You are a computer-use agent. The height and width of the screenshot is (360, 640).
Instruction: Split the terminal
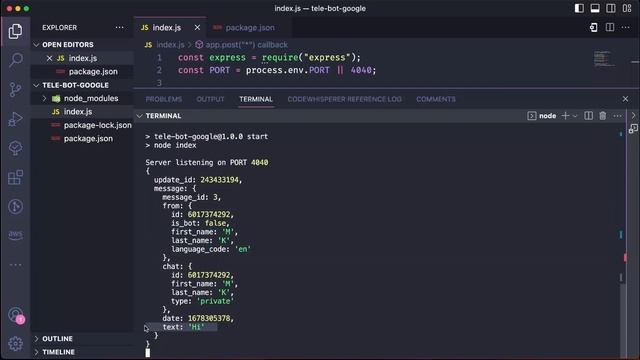pos(589,116)
